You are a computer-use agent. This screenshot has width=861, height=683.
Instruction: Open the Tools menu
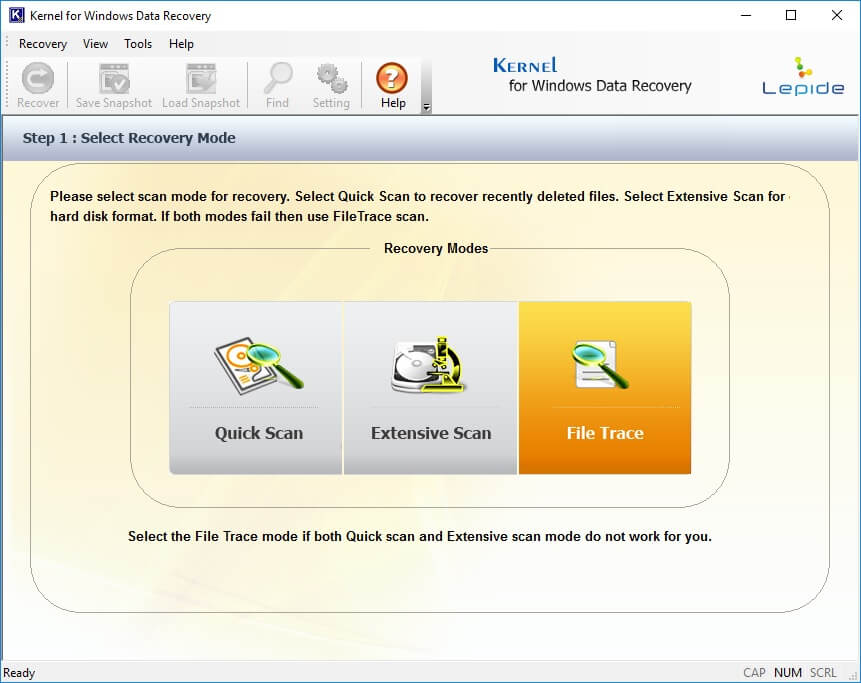[137, 44]
